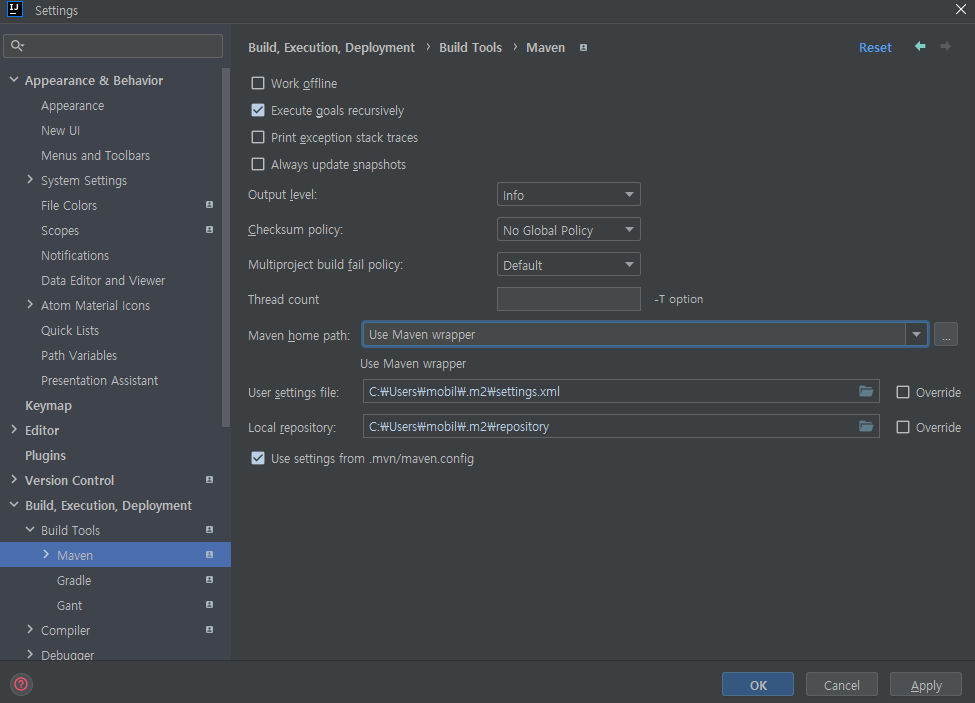Screen dimensions: 975x703
Task: Click the Reset link
Action: (x=875, y=48)
